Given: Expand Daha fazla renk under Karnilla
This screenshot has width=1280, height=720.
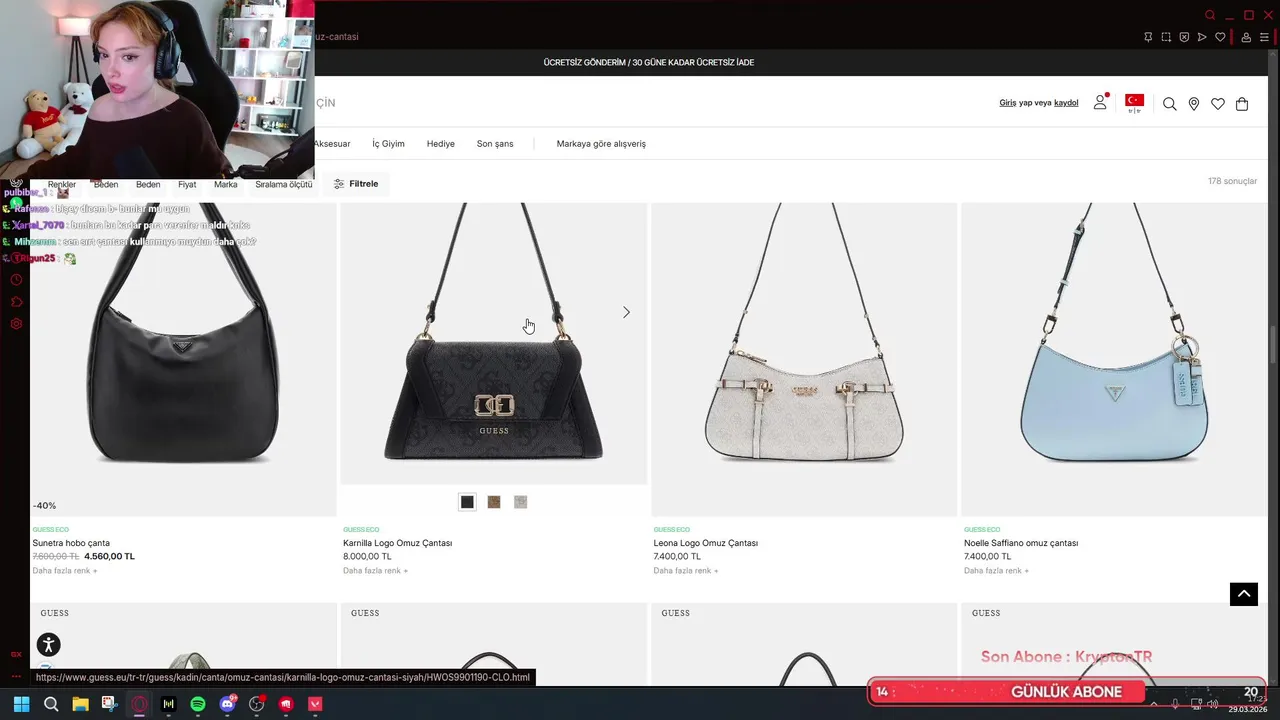Looking at the screenshot, I should (x=375, y=571).
